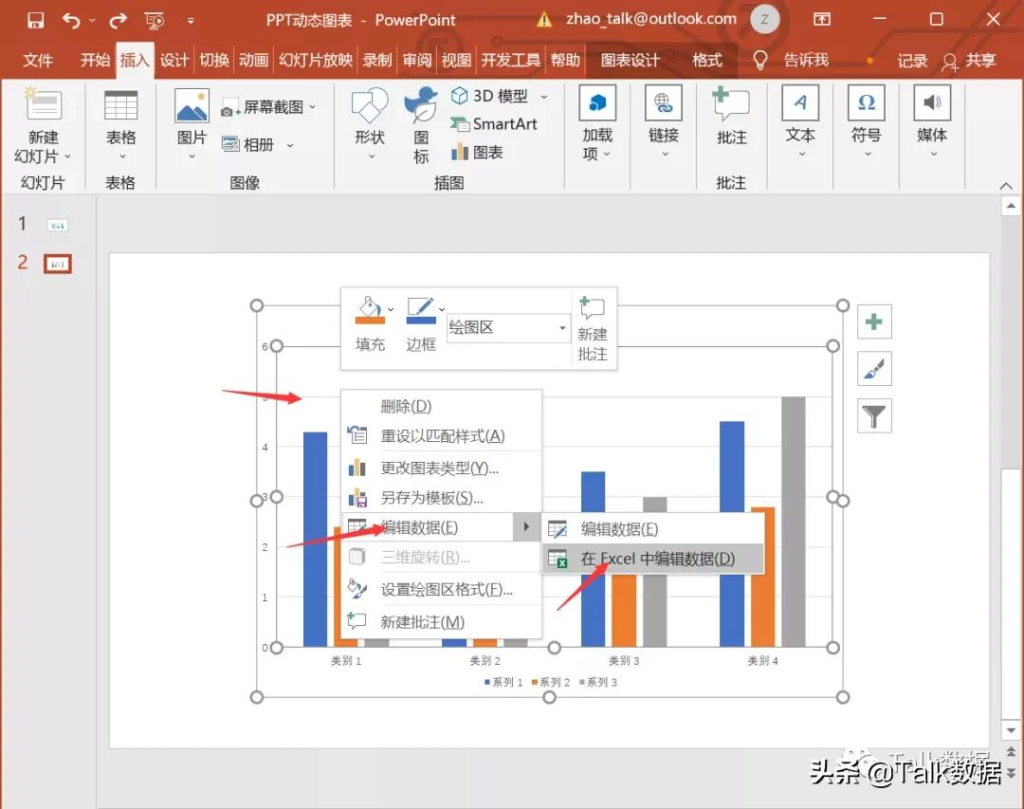
Task: Open the Chart Filters funnel button
Action: click(875, 416)
